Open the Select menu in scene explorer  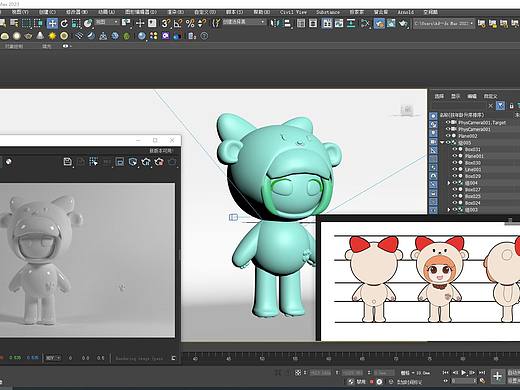click(439, 96)
